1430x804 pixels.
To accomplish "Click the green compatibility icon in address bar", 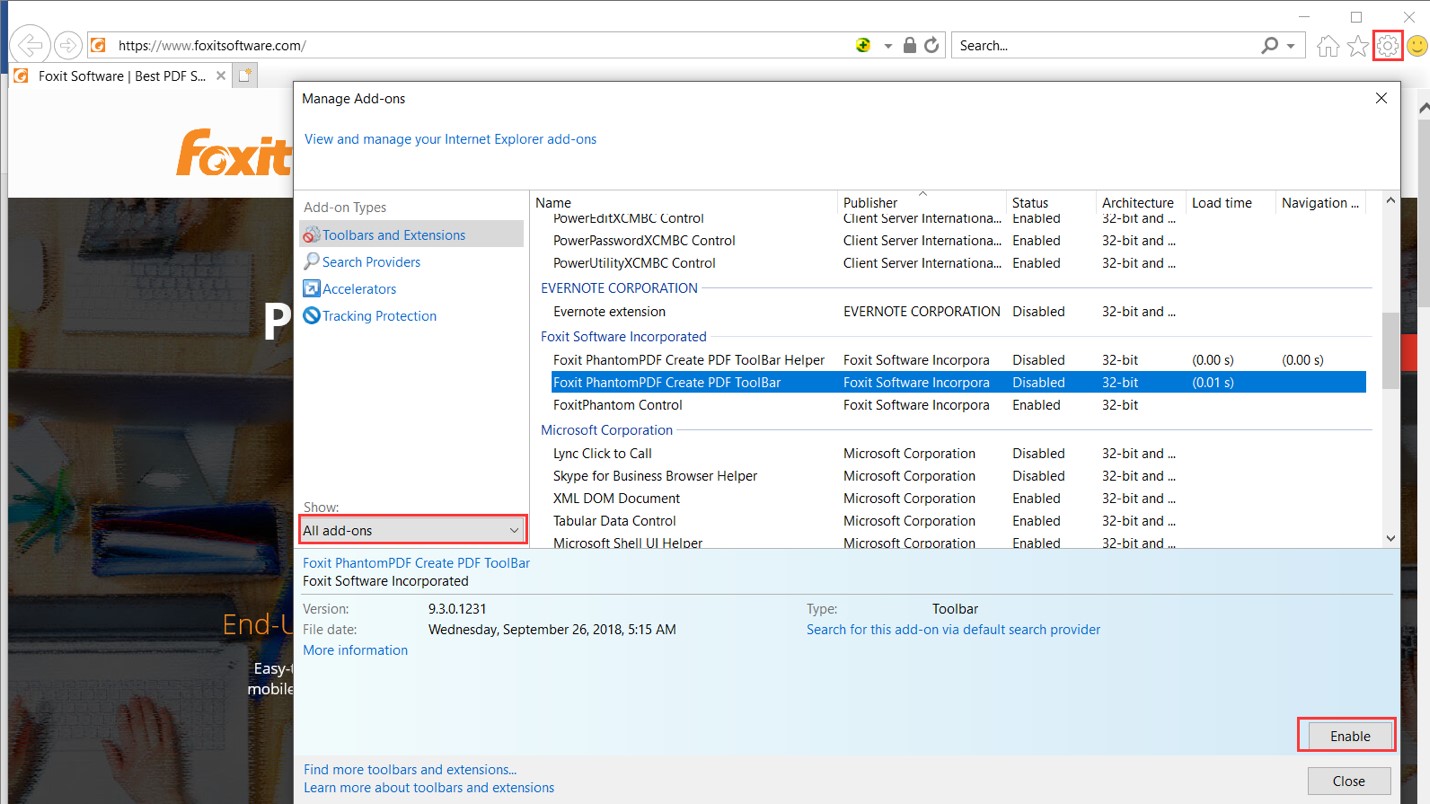I will pyautogui.click(x=863, y=45).
